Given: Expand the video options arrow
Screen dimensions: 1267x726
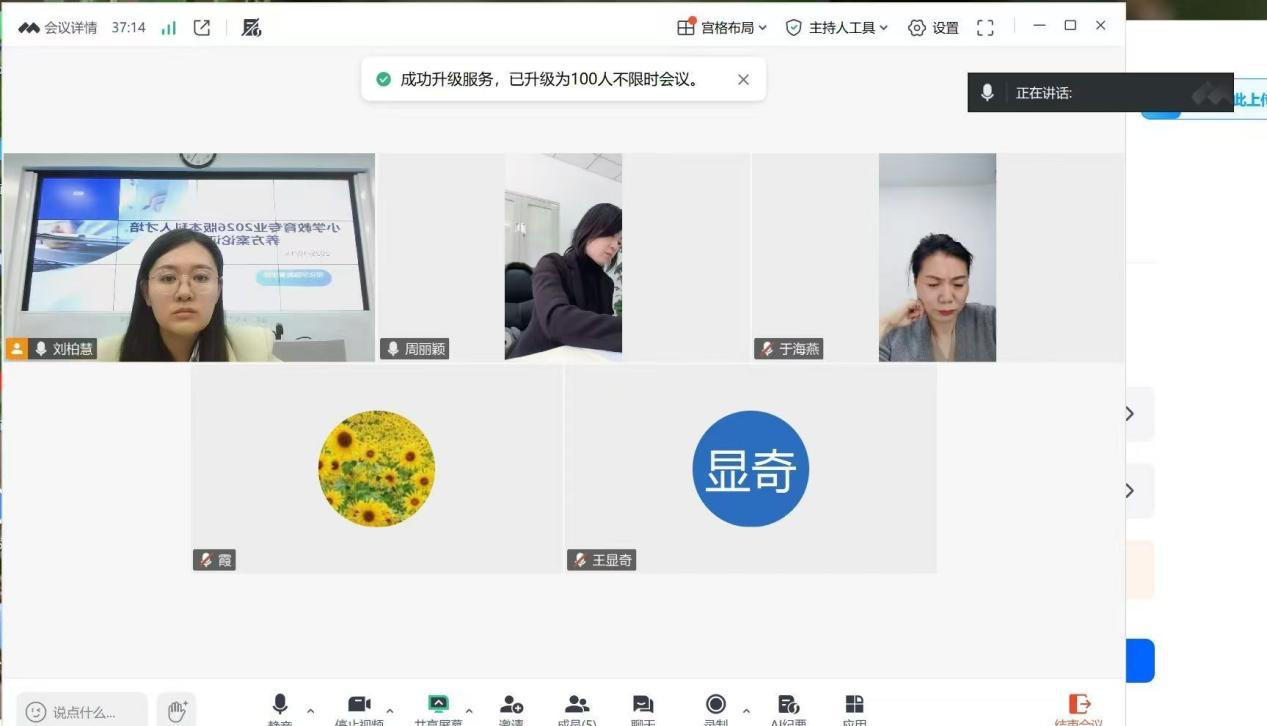Looking at the screenshot, I should [390, 711].
